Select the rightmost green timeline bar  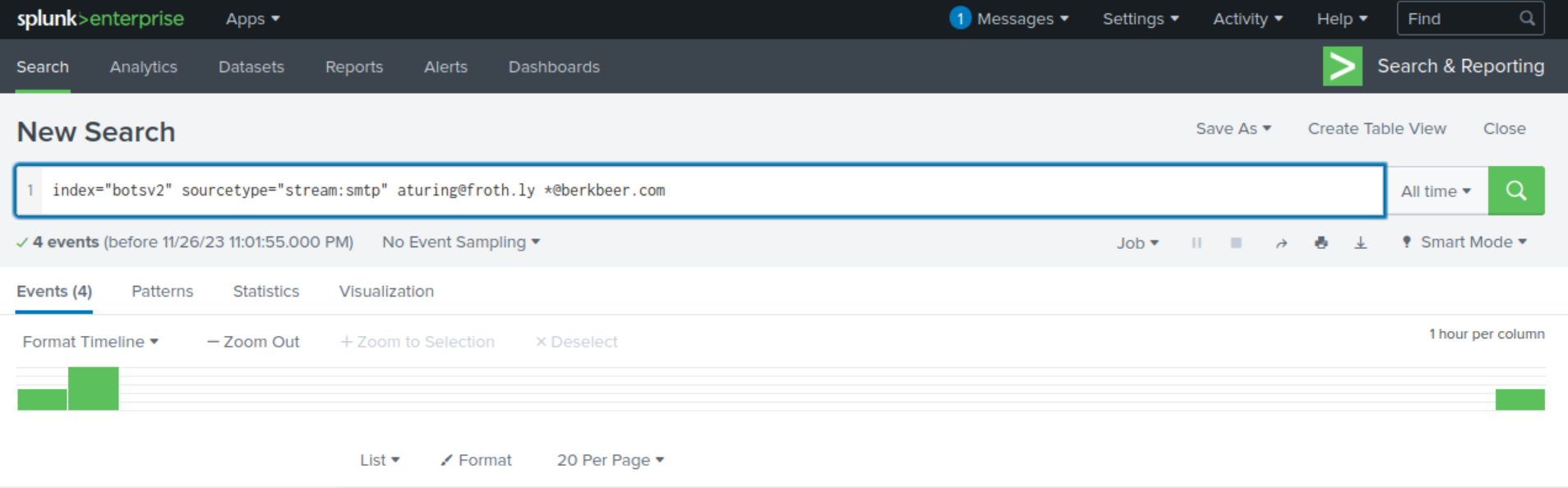click(1520, 399)
